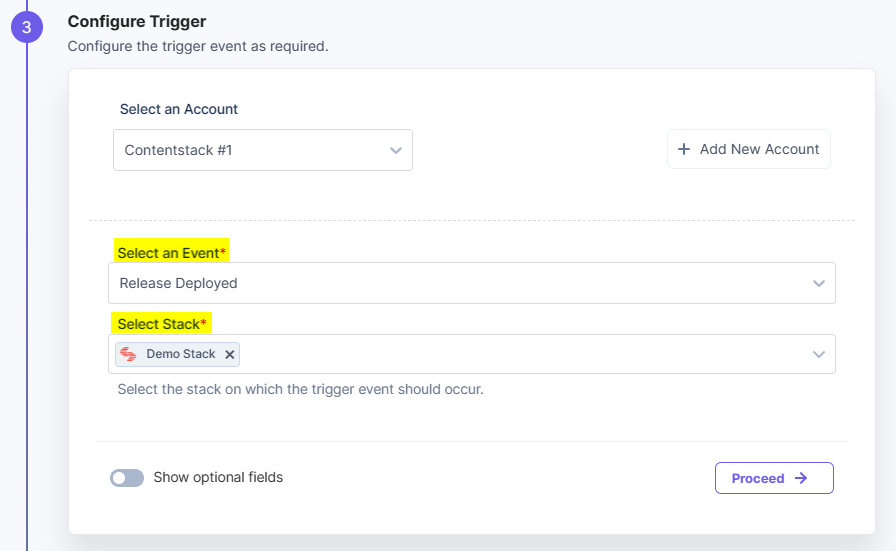This screenshot has width=896, height=551.
Task: Click the highlighted Select Stack label
Action: coord(162,324)
